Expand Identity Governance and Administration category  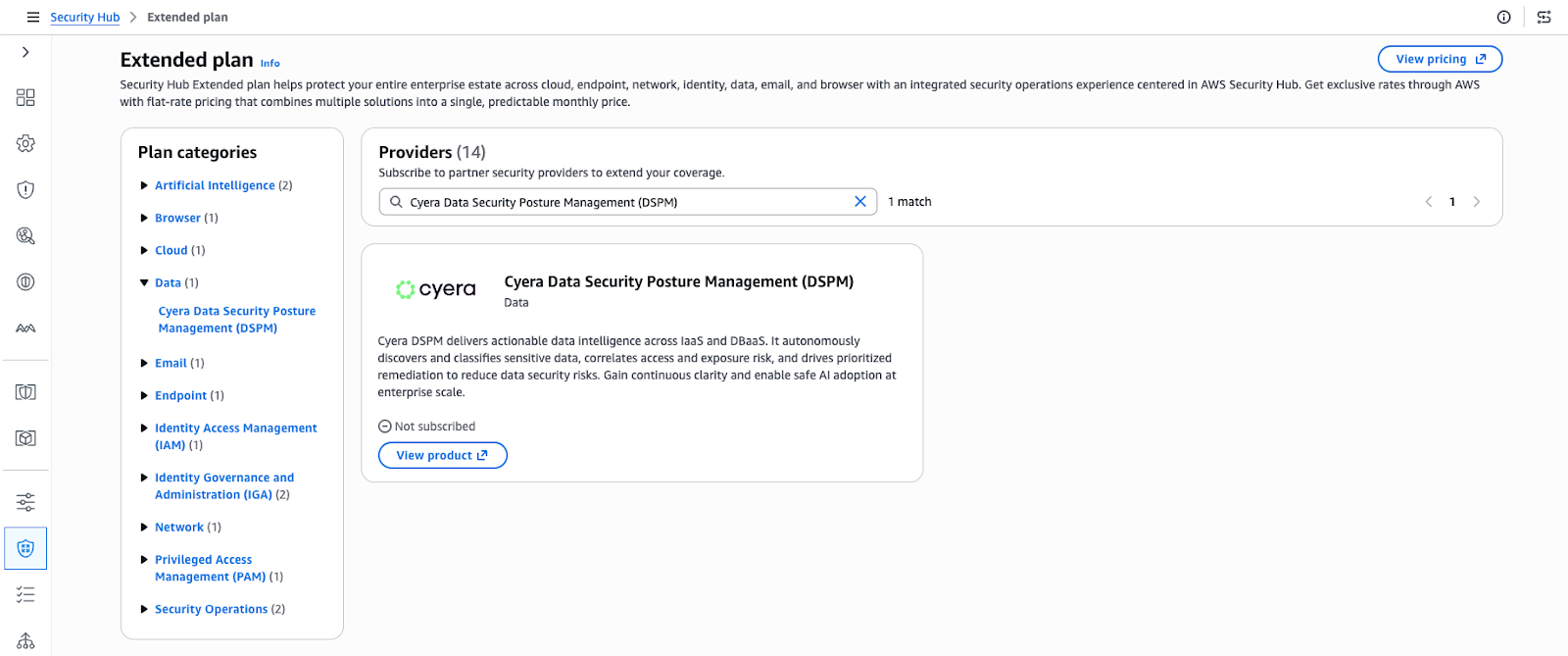pyautogui.click(x=144, y=478)
